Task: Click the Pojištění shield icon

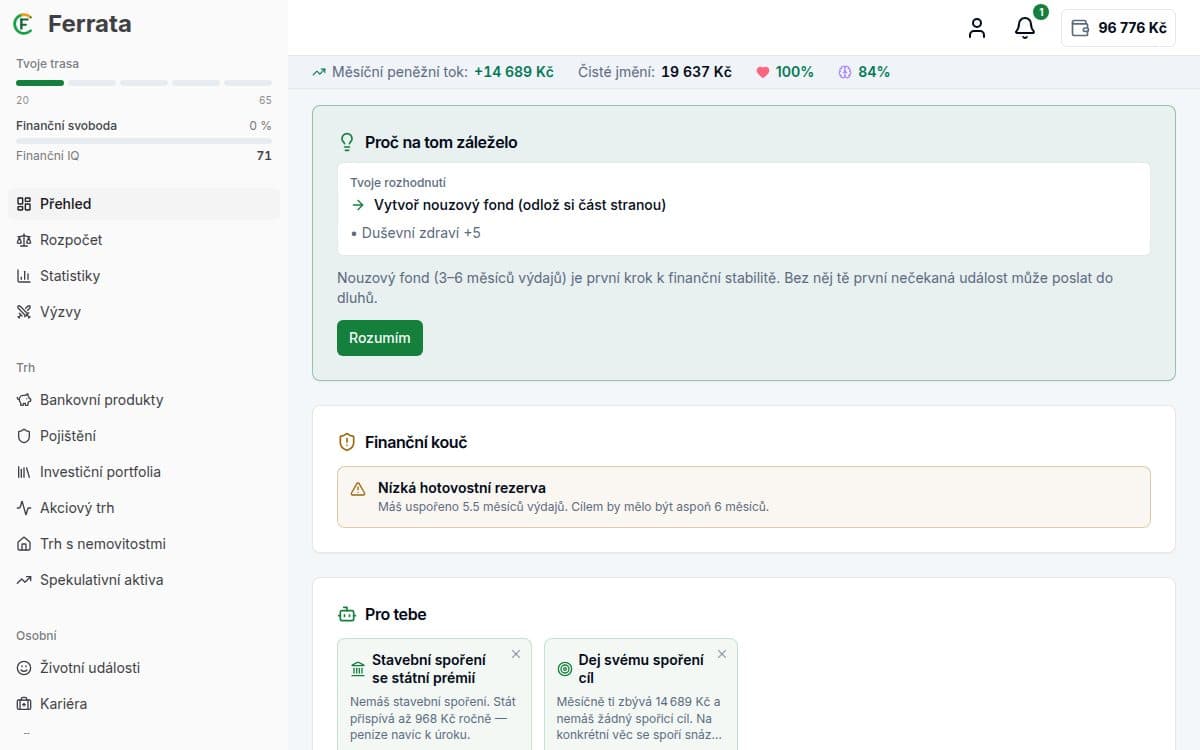Action: point(24,436)
